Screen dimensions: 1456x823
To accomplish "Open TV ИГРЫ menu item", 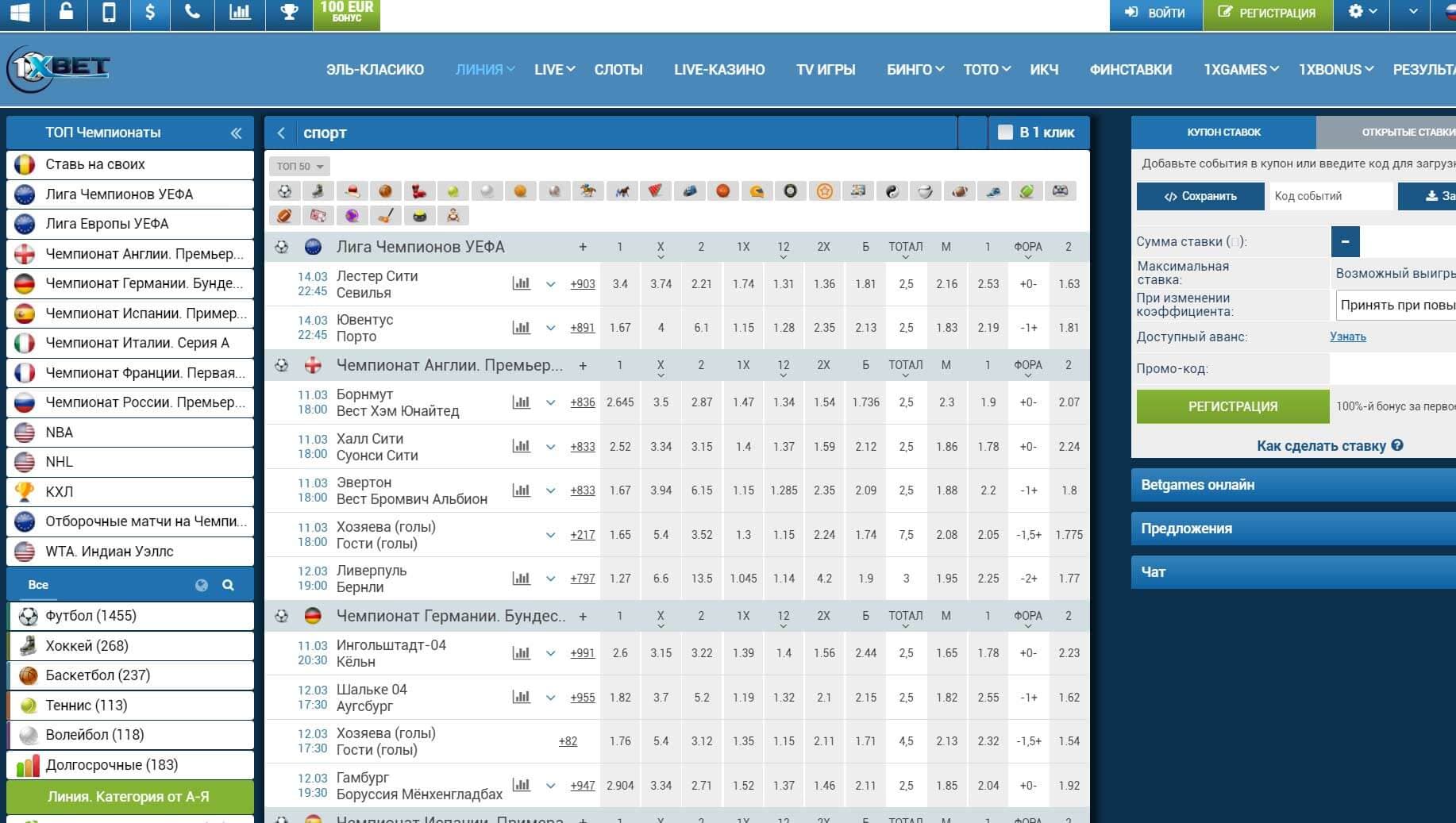I will (826, 70).
